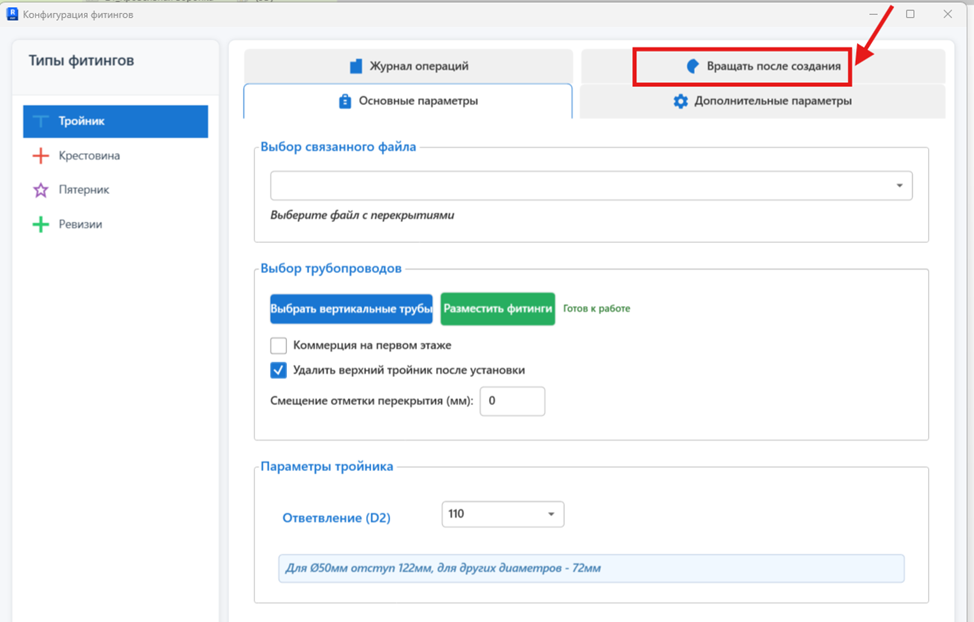The image size is (974, 622).
Task: Click the Параметры тройника group title
Action: tap(327, 467)
